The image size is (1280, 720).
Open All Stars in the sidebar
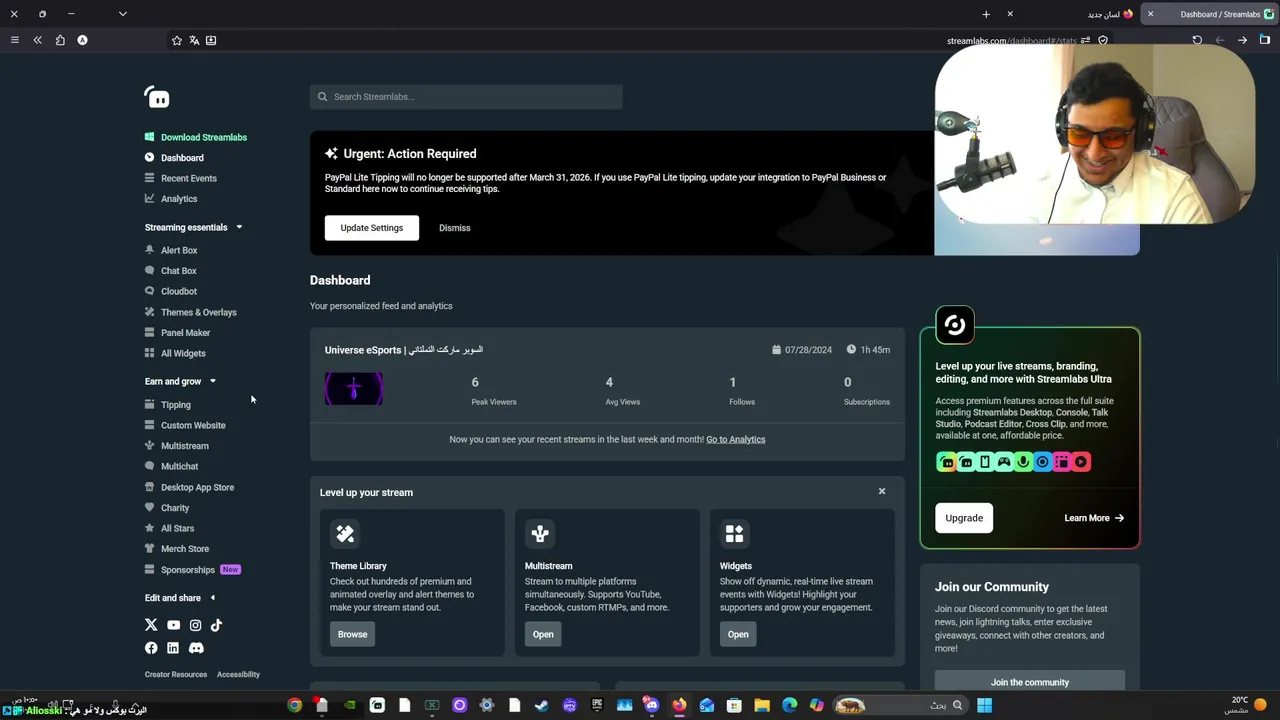pyautogui.click(x=170, y=528)
